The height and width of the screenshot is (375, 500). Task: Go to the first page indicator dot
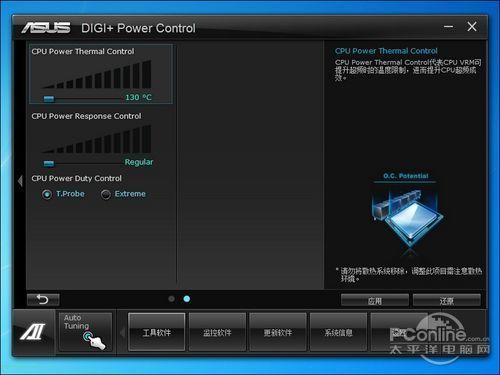pyautogui.click(x=171, y=299)
